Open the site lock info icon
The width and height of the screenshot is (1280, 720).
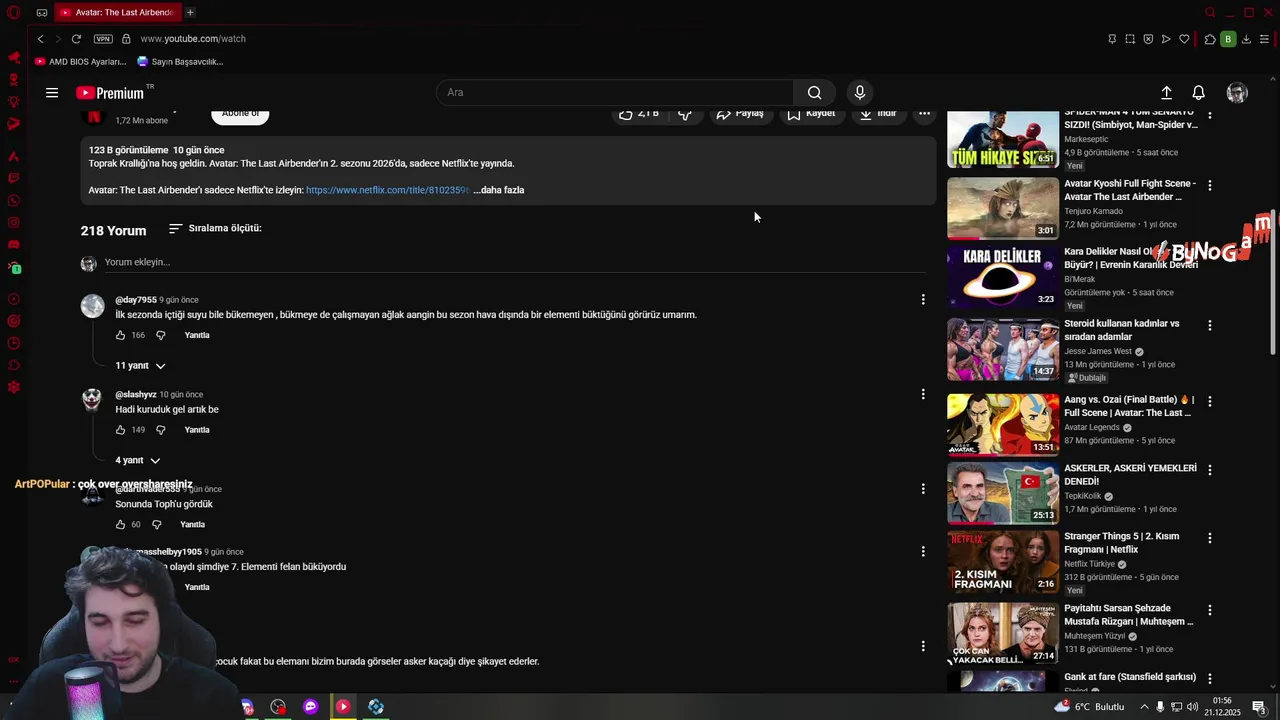126,39
